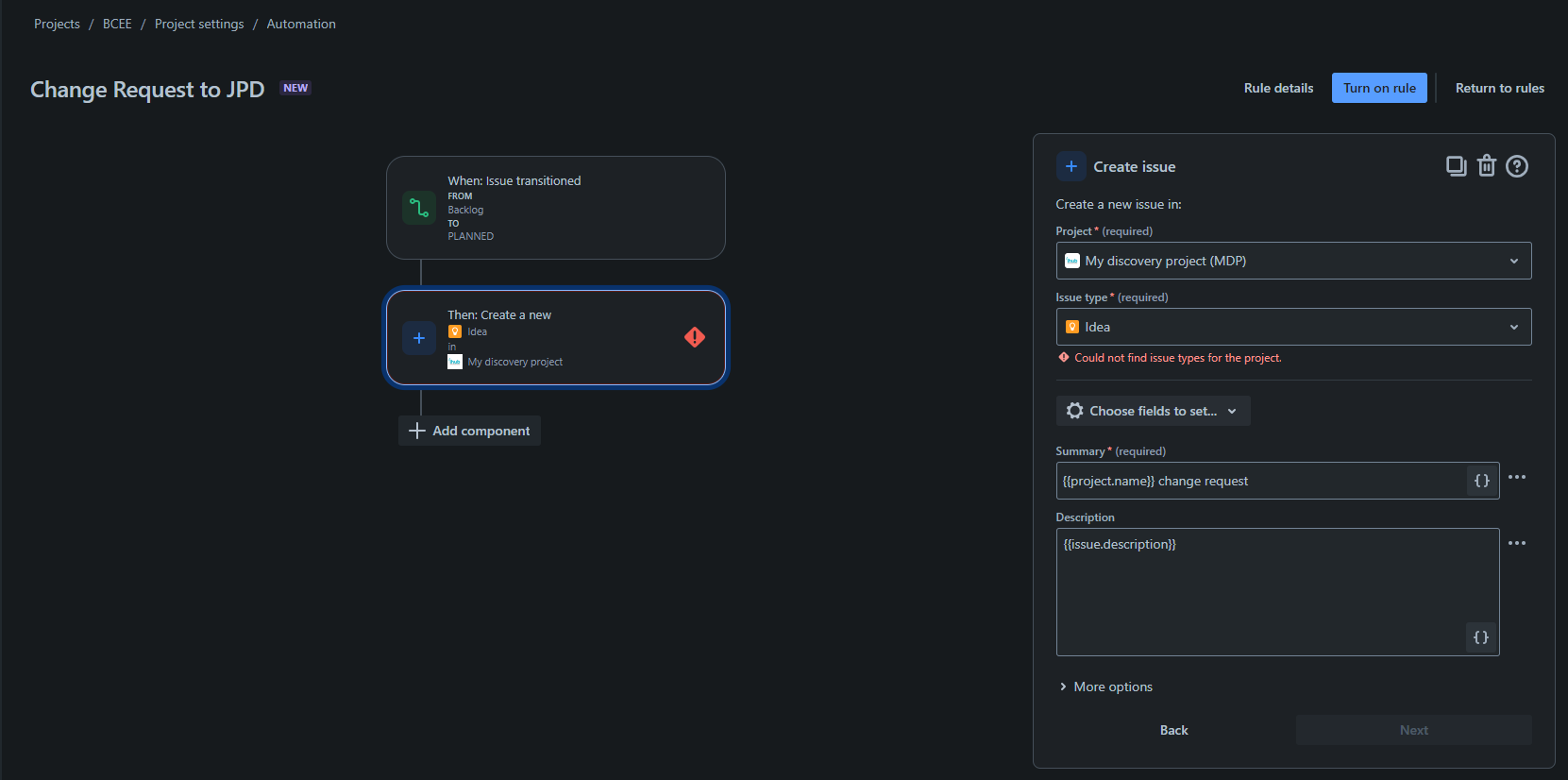Open the Project dropdown
Viewport: 1568px width, 780px height.
click(x=1293, y=261)
